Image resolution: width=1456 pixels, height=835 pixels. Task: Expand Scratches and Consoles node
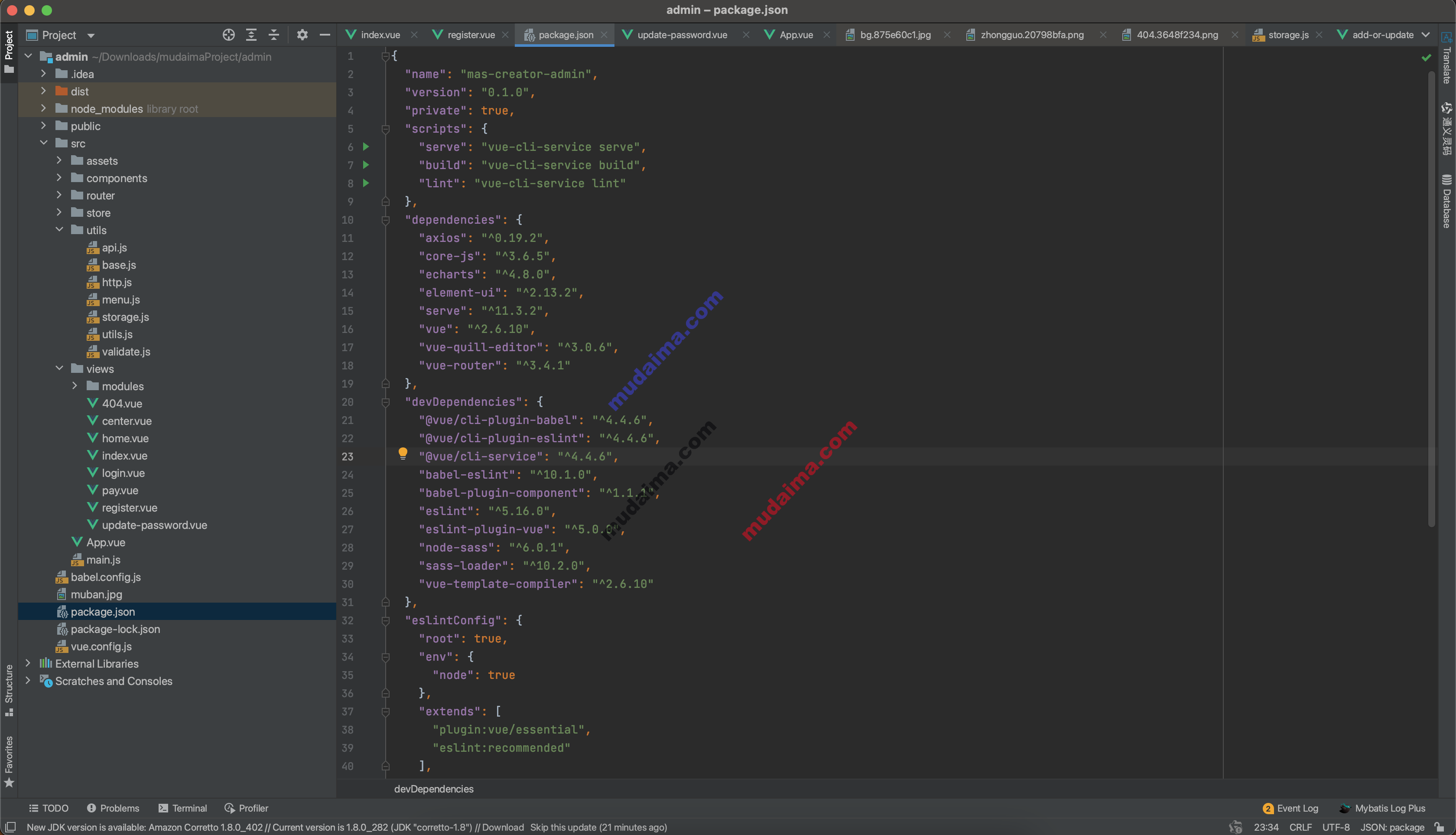pyautogui.click(x=27, y=681)
